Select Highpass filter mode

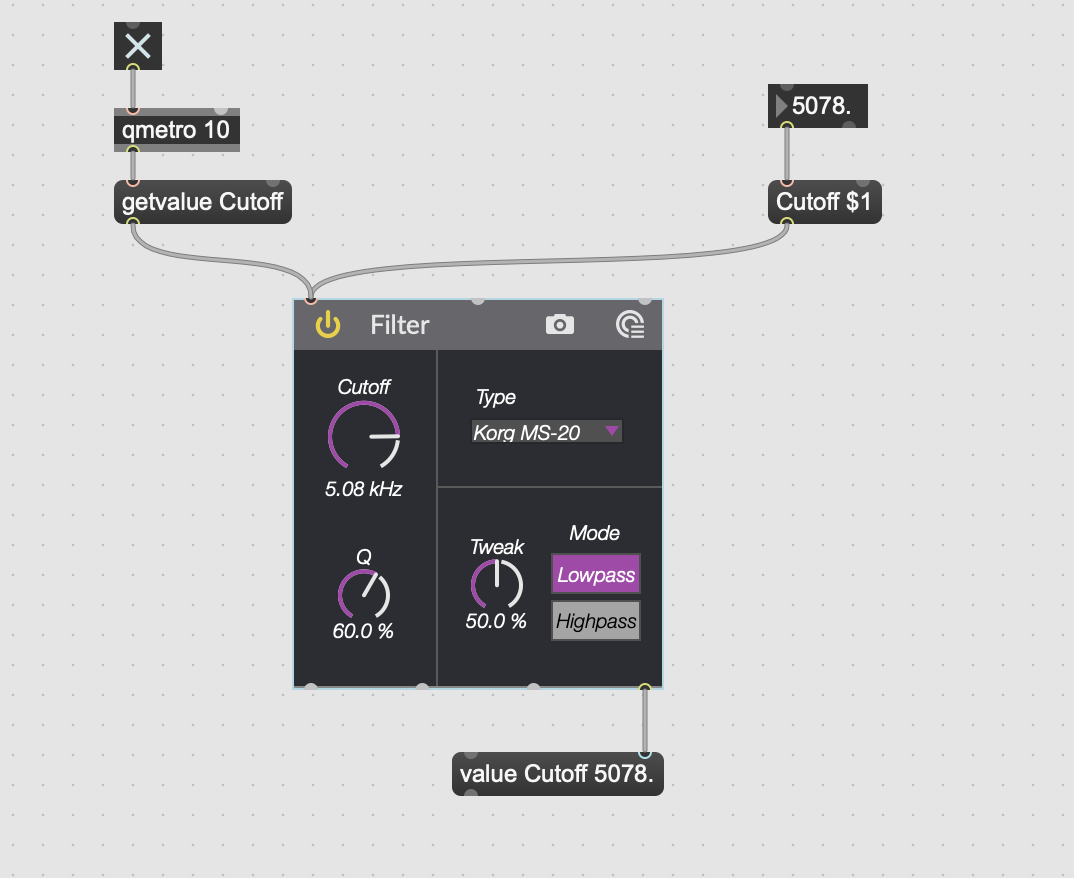tap(596, 621)
